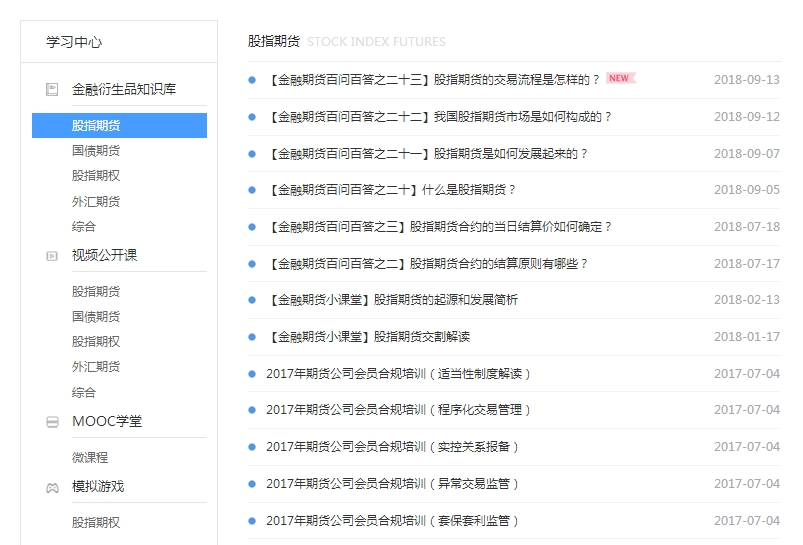
Task: Select highlighted 股指期货 under 金融衍生品知识库
Action: click(96, 126)
